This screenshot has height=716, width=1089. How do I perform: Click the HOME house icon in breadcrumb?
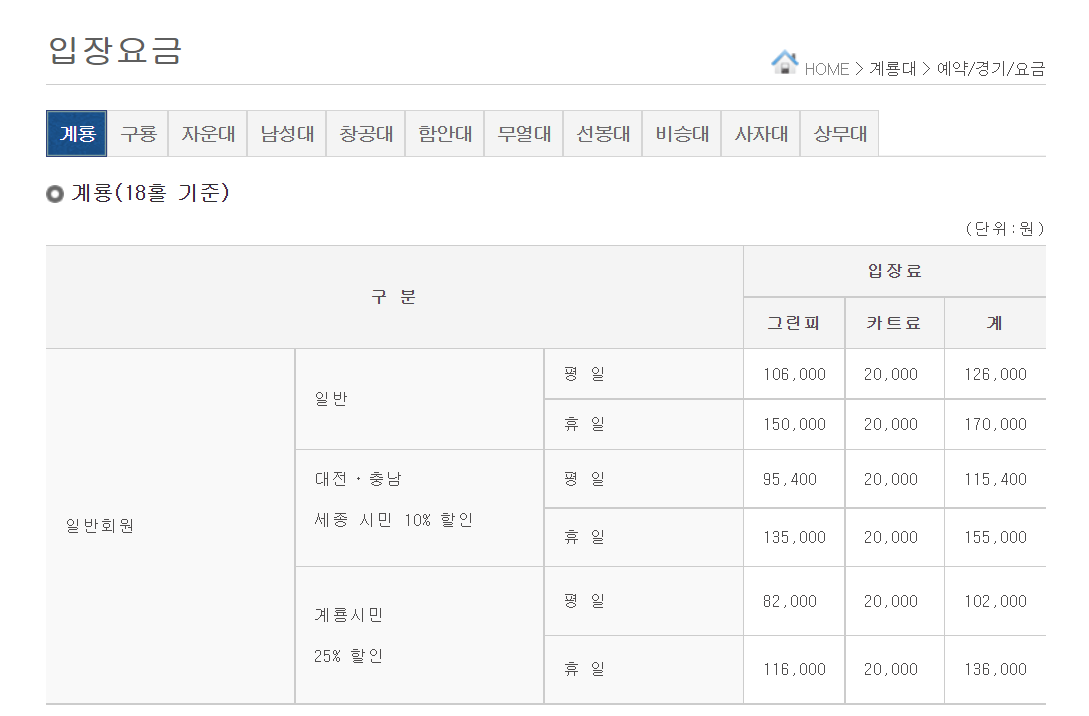pos(786,63)
